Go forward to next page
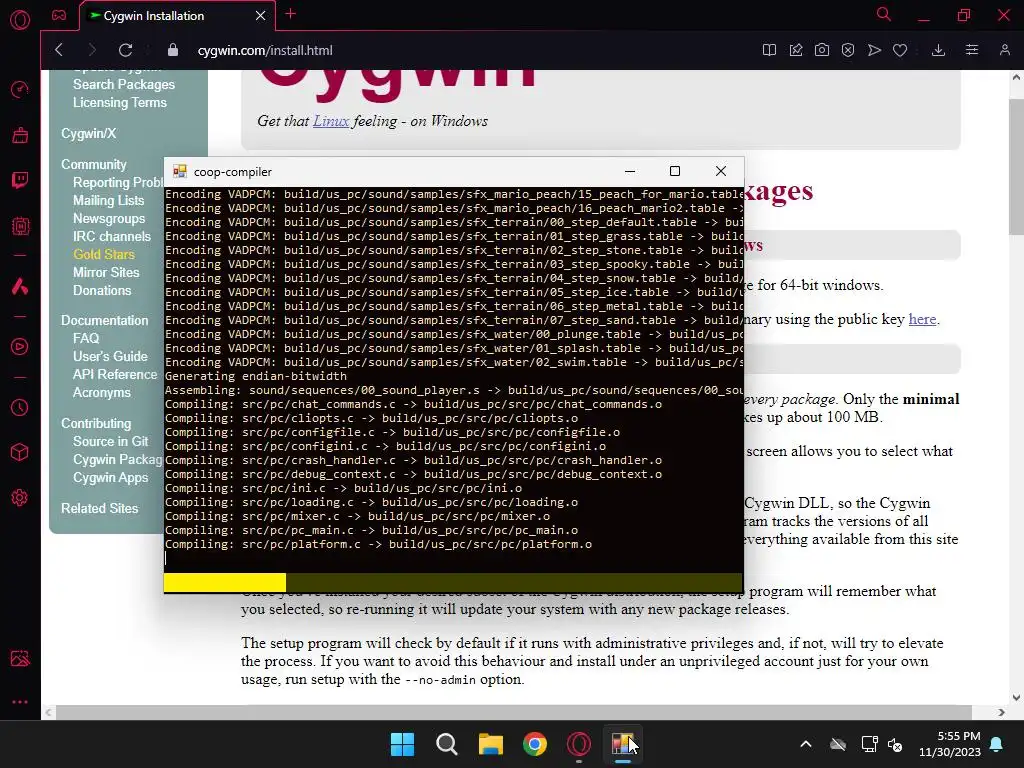This screenshot has width=1024, height=768. pyautogui.click(x=92, y=50)
